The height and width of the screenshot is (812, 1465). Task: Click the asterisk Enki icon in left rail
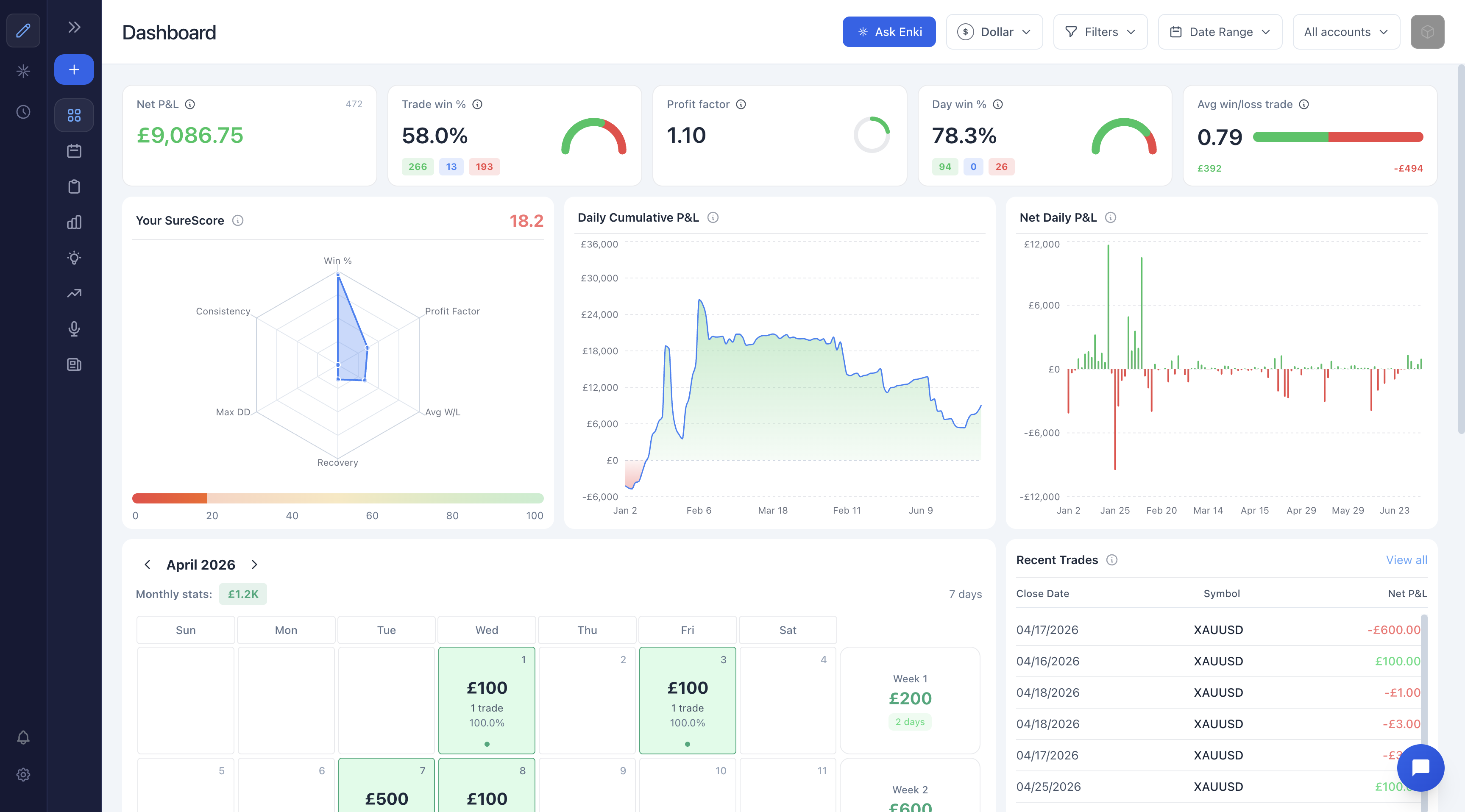(x=23, y=71)
